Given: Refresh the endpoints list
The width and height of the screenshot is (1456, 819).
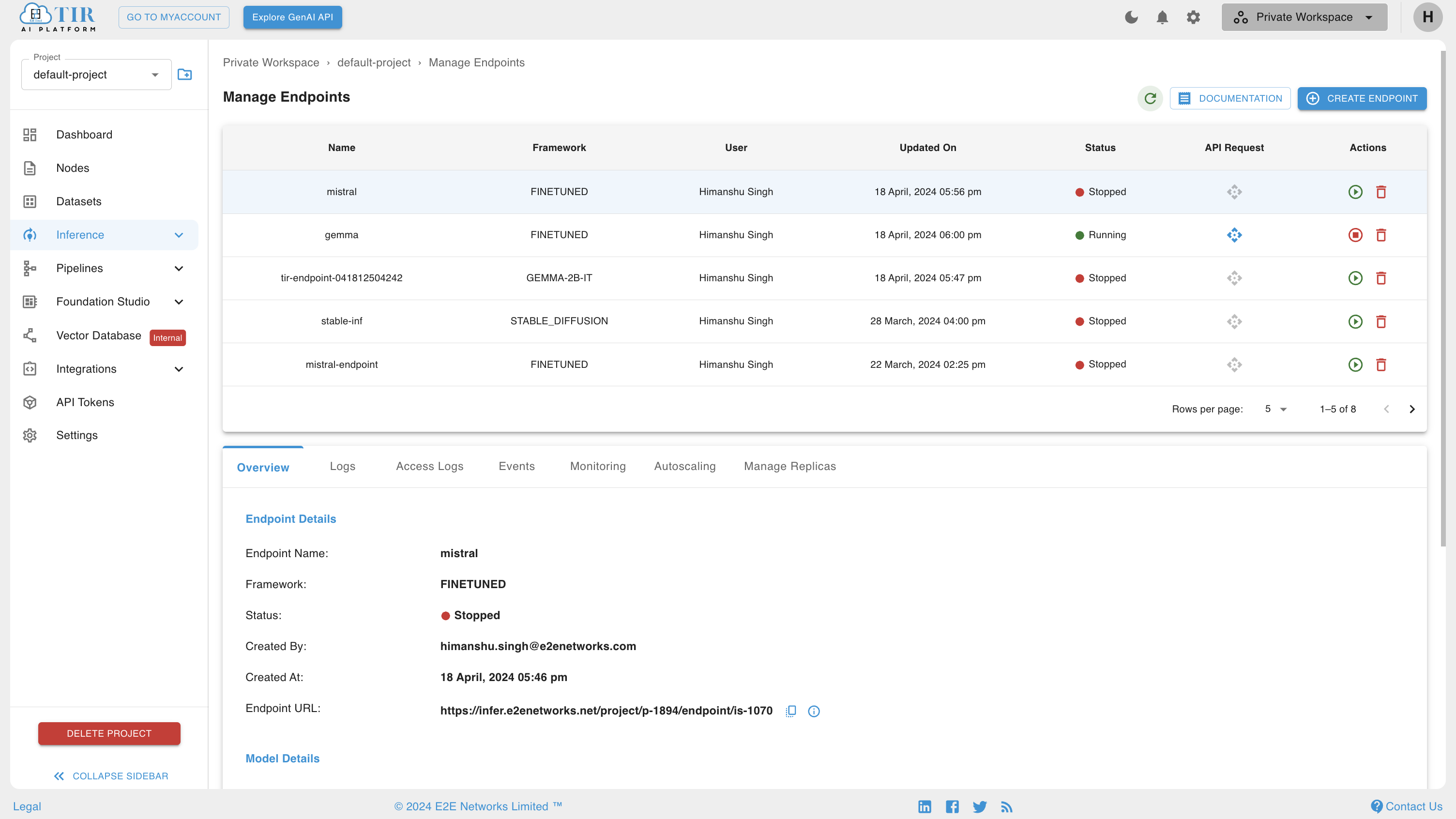Looking at the screenshot, I should pos(1150,98).
